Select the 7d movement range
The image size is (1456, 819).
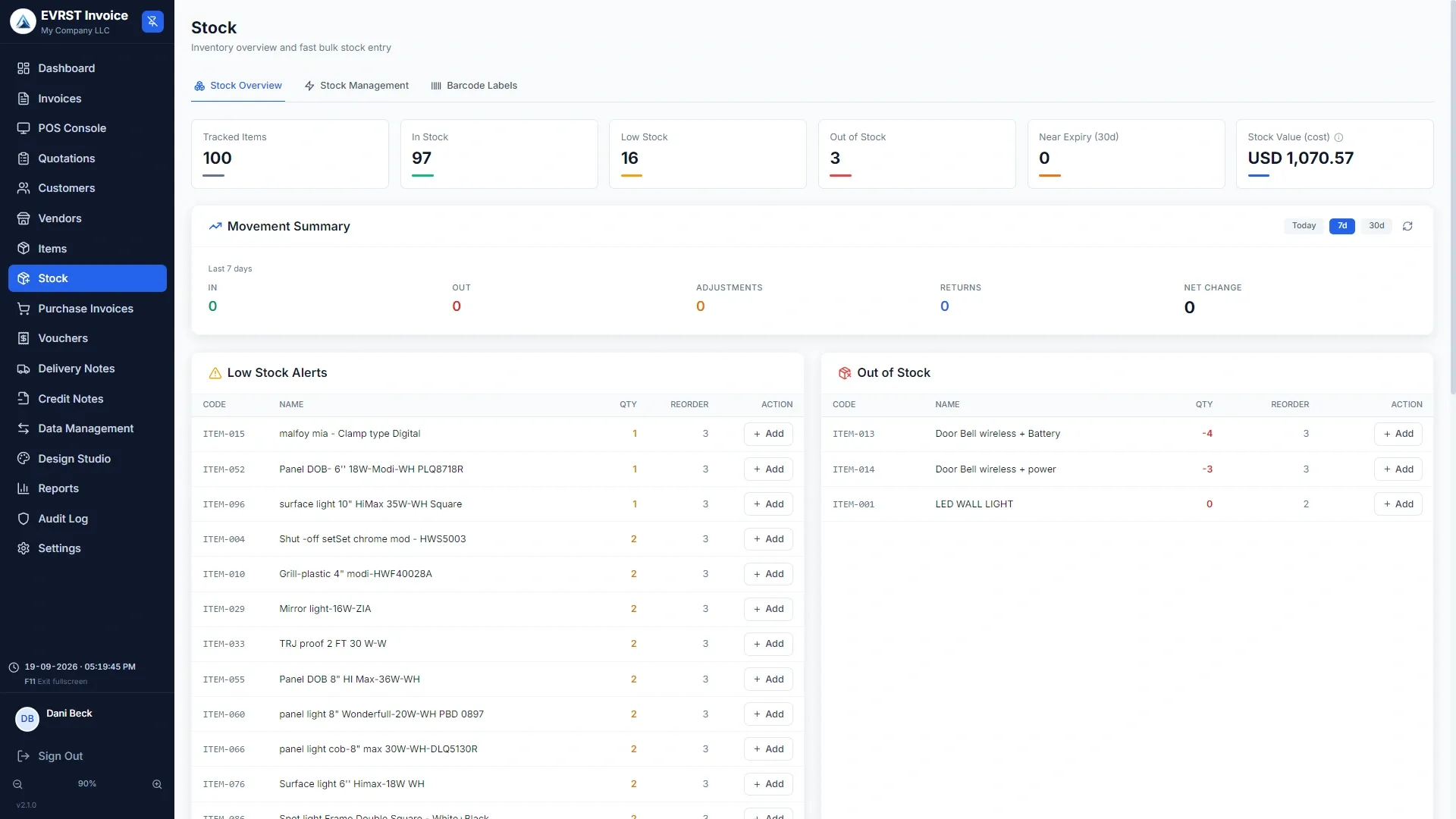click(1341, 226)
